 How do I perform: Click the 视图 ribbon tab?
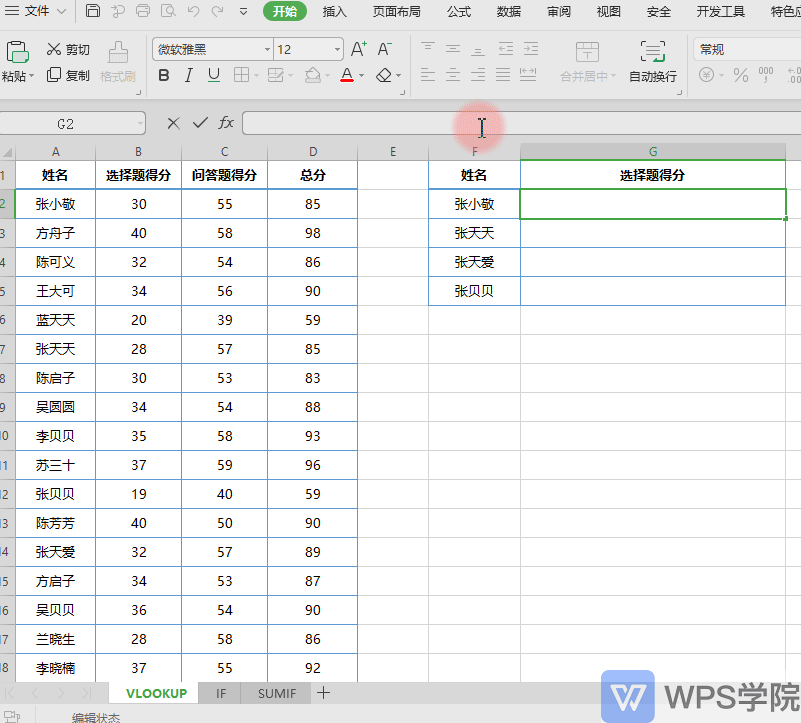point(608,11)
